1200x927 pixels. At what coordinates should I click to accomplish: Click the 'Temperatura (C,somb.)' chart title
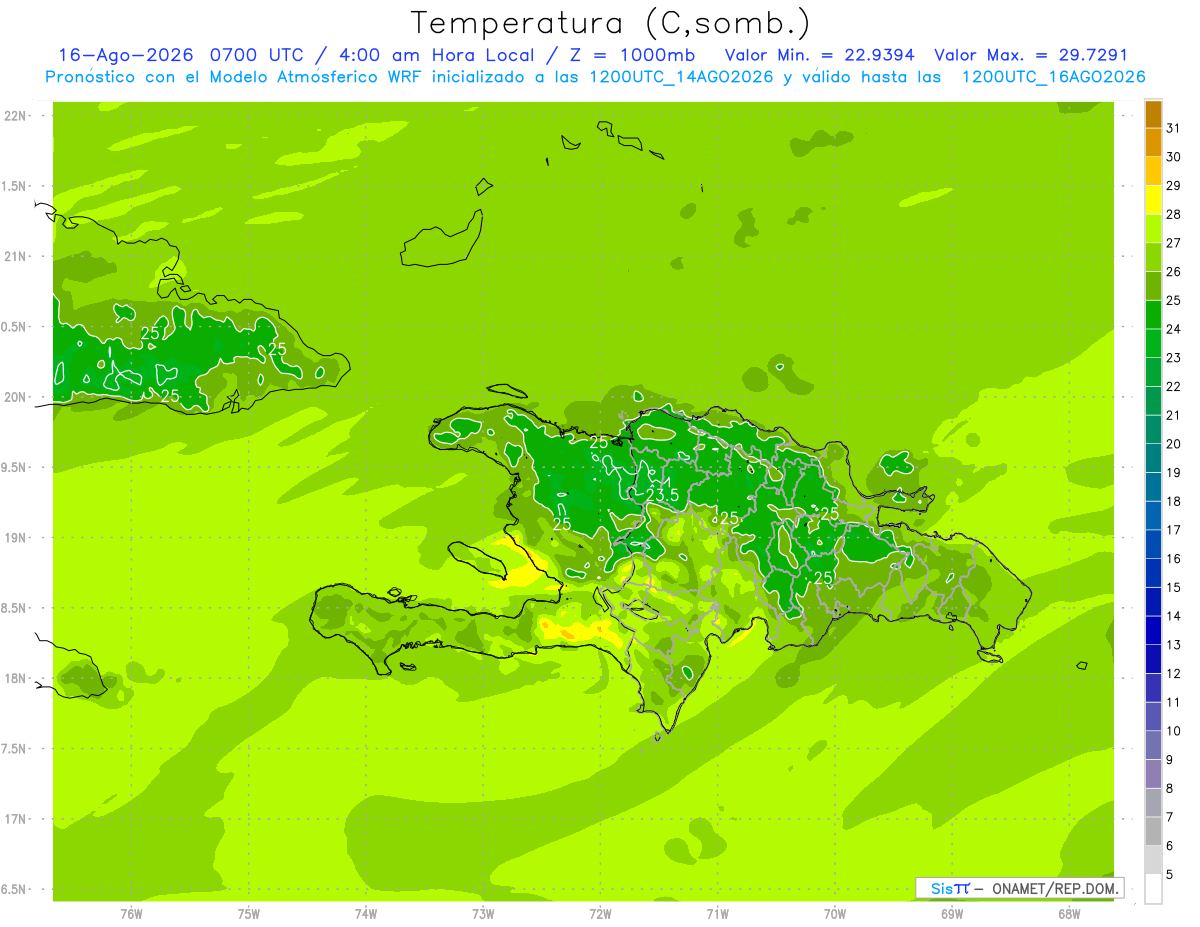610,23
